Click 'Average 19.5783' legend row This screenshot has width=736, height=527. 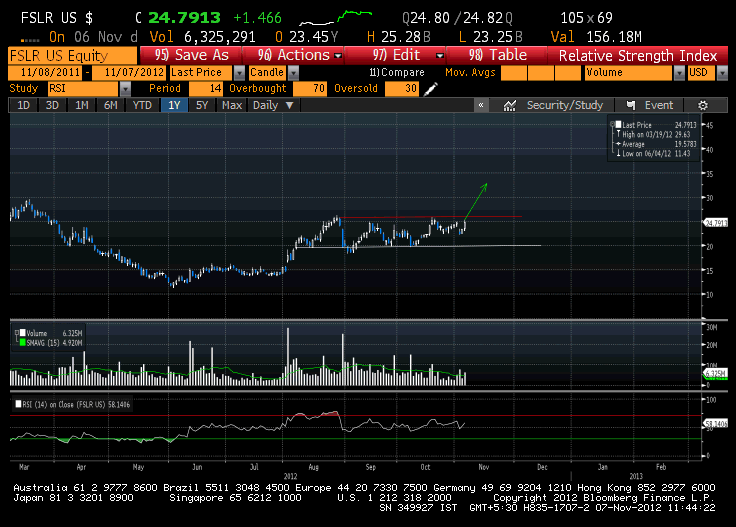656,144
